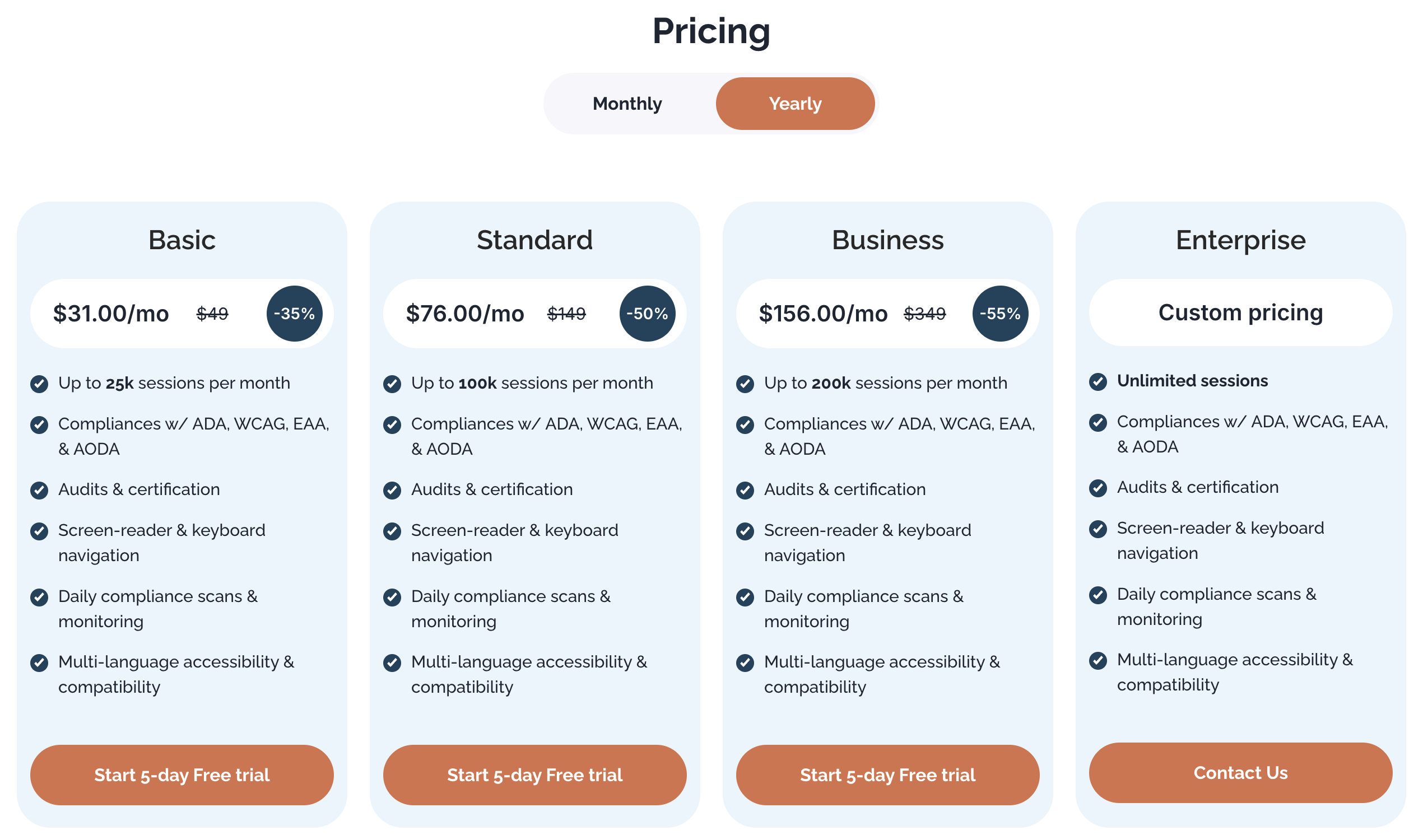This screenshot has height=840, width=1423.
Task: Click the Business plan heading
Action: [887, 240]
